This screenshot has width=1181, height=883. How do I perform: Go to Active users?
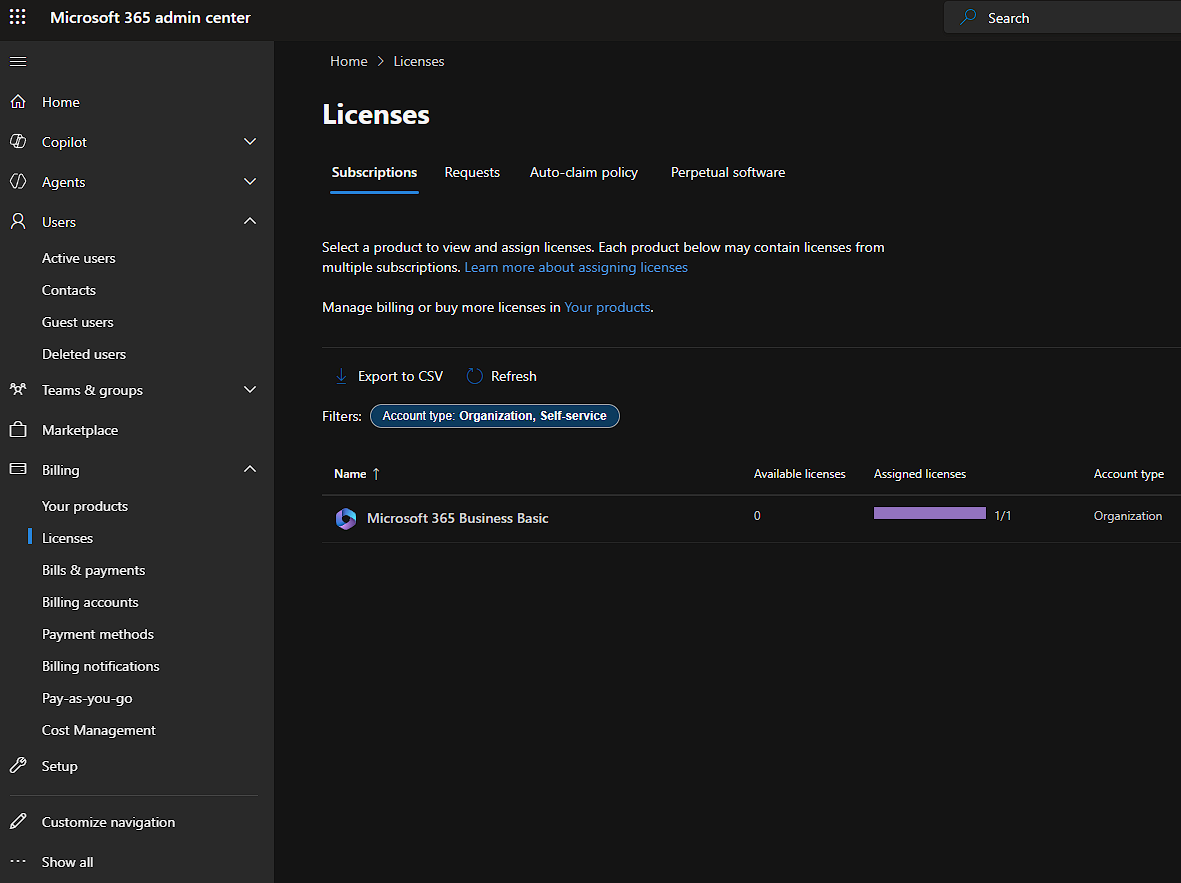[x=78, y=258]
